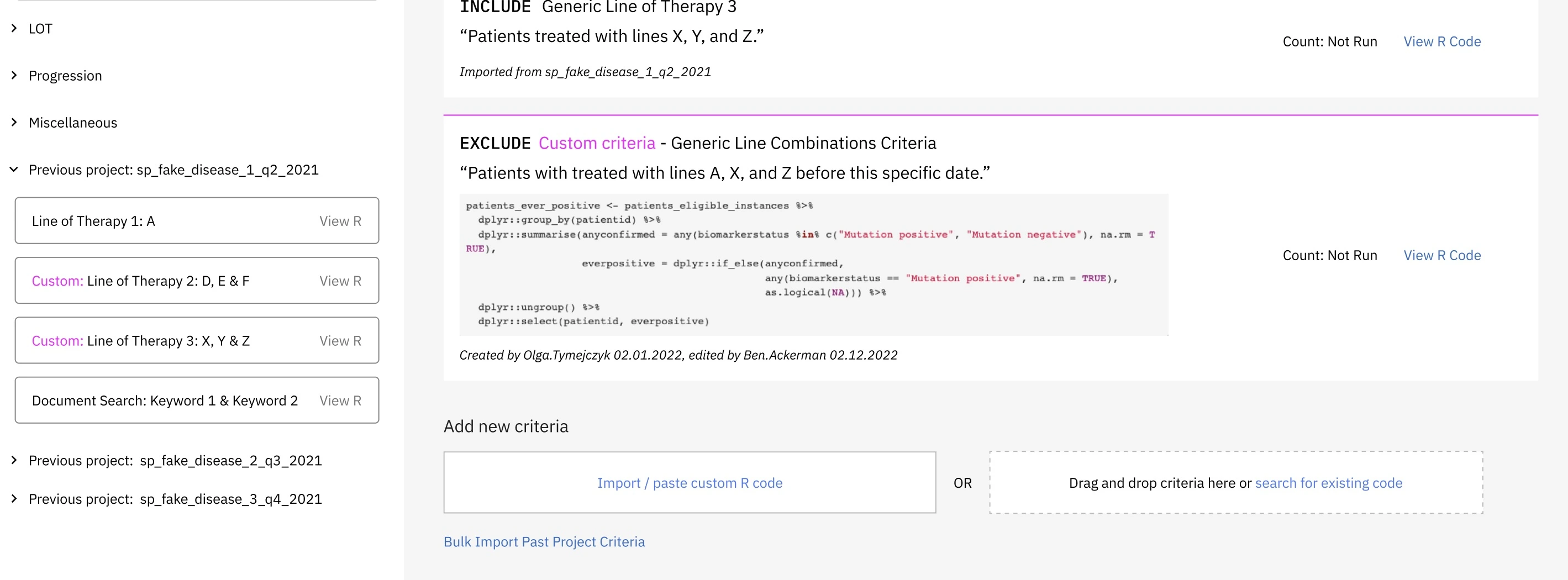Expand the Progression category chevron

click(14, 75)
